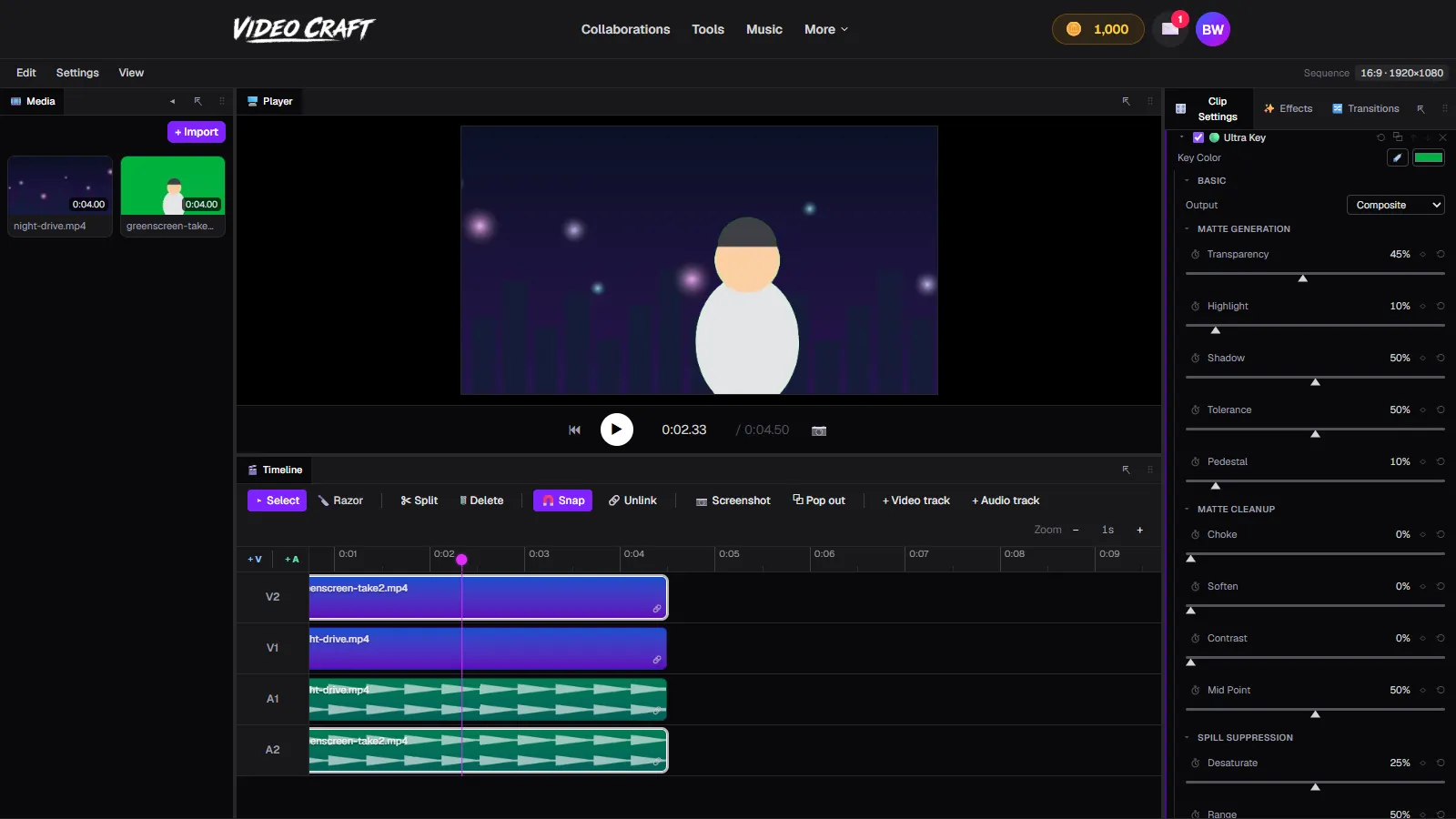Open notifications inbox with badge

pos(1170,29)
